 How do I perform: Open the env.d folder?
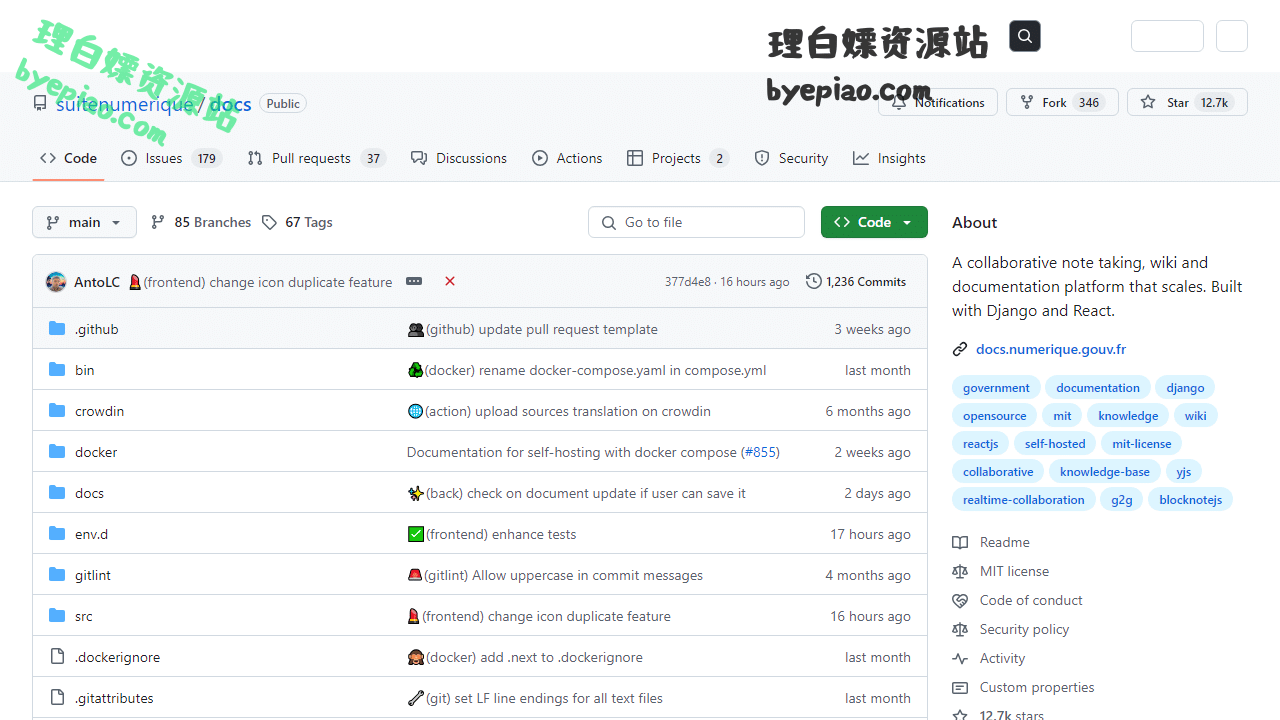(x=91, y=534)
